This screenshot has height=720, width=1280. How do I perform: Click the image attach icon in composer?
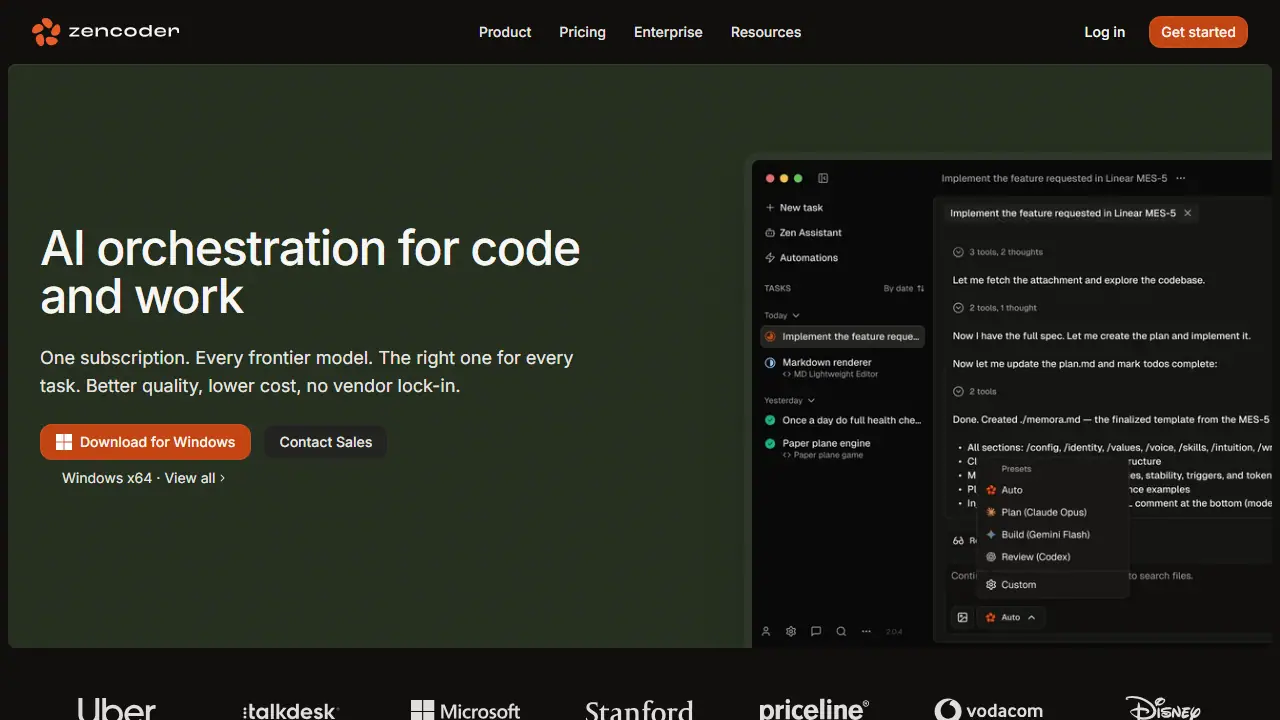(962, 617)
